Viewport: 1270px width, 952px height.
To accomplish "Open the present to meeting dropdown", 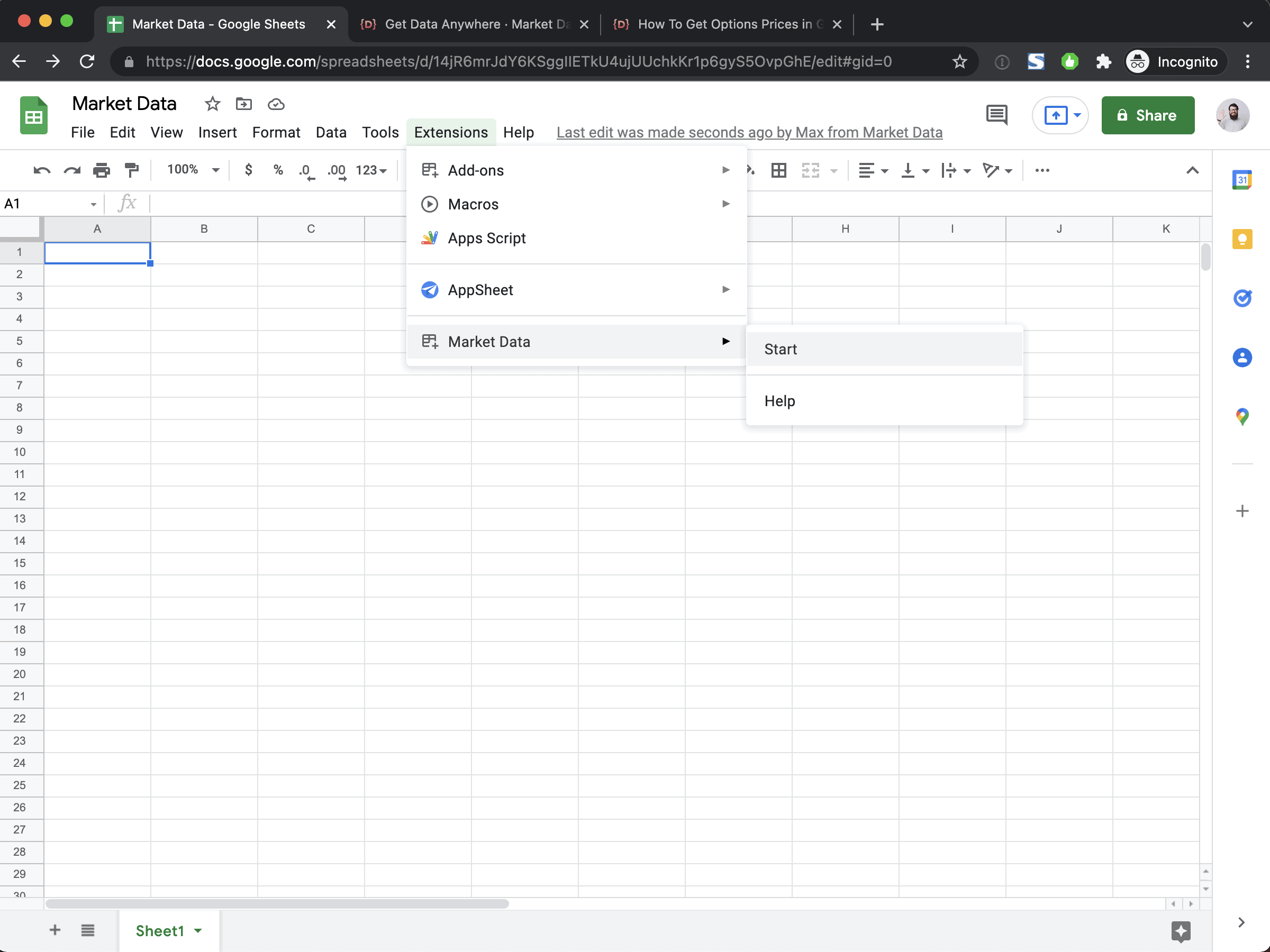I will (x=1078, y=115).
